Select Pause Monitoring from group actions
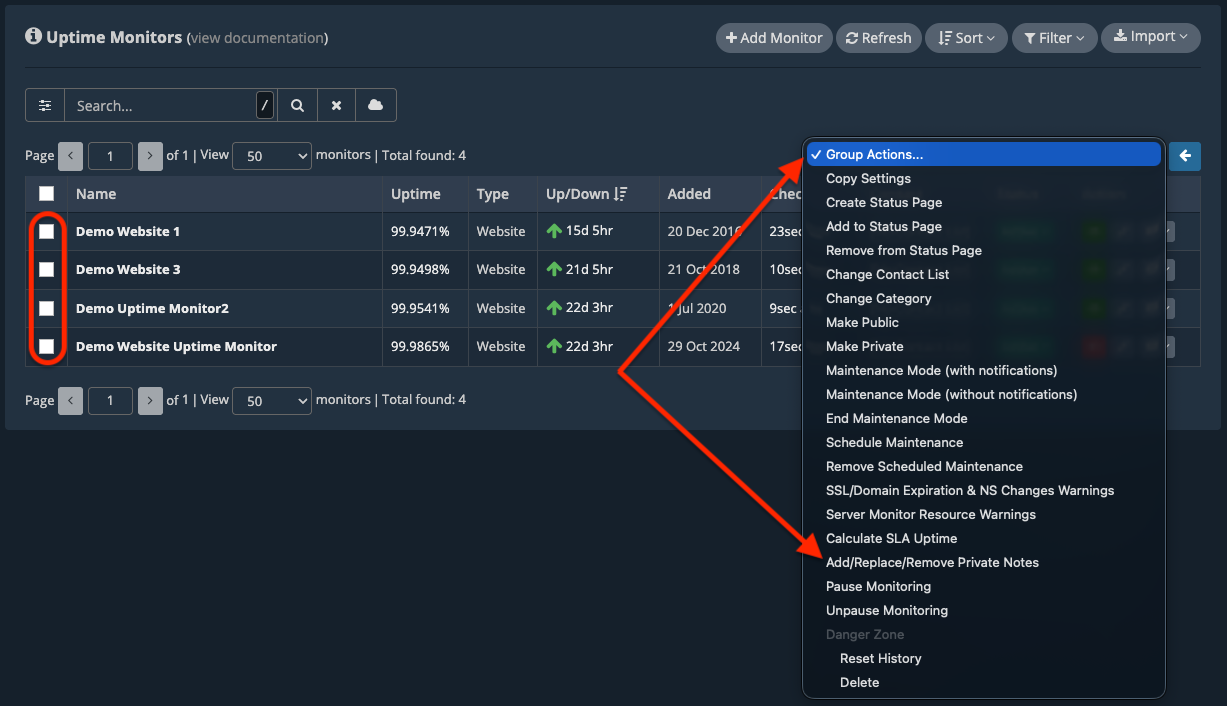Image resolution: width=1227 pixels, height=706 pixels. coord(878,586)
